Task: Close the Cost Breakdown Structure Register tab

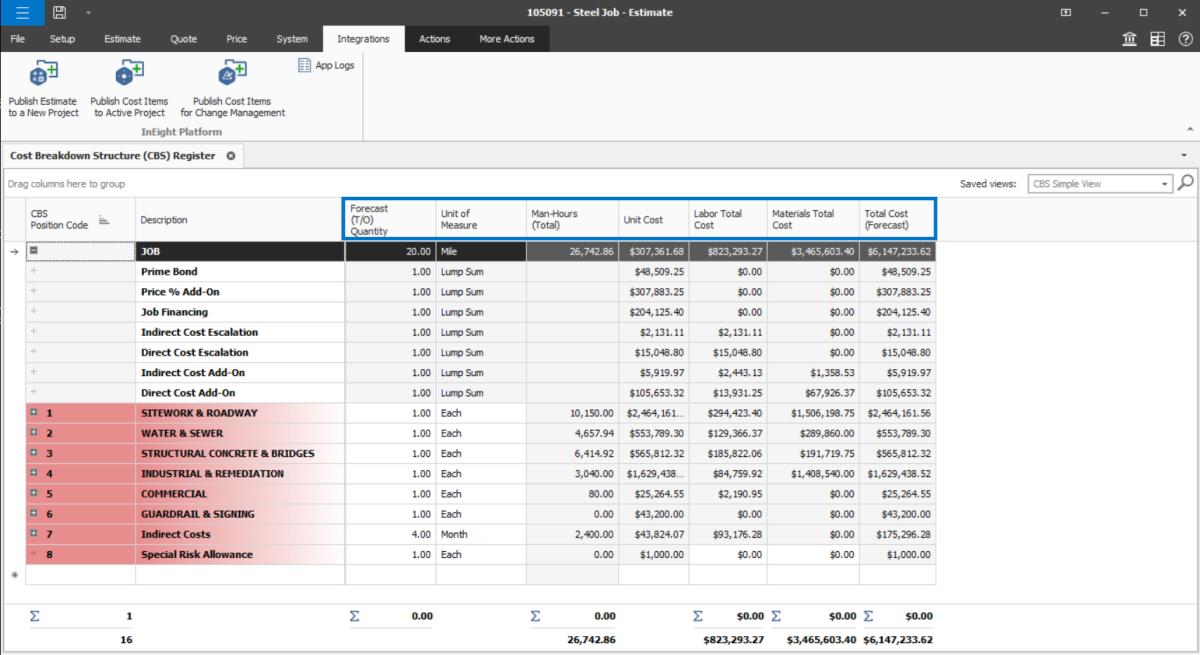Action: [x=230, y=156]
